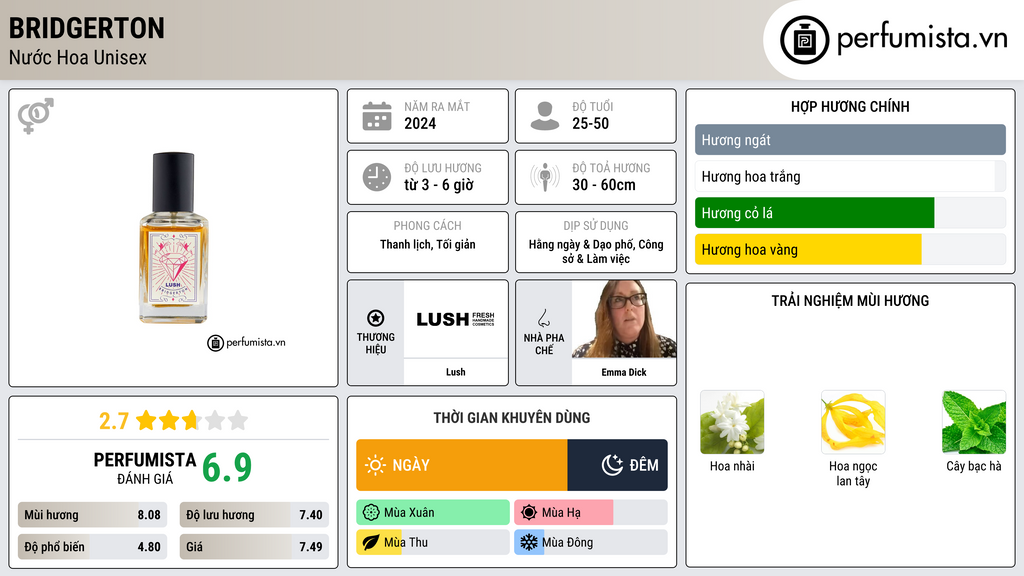
Task: Click the snowflake icon for Mùa Đông
Action: tap(529, 542)
